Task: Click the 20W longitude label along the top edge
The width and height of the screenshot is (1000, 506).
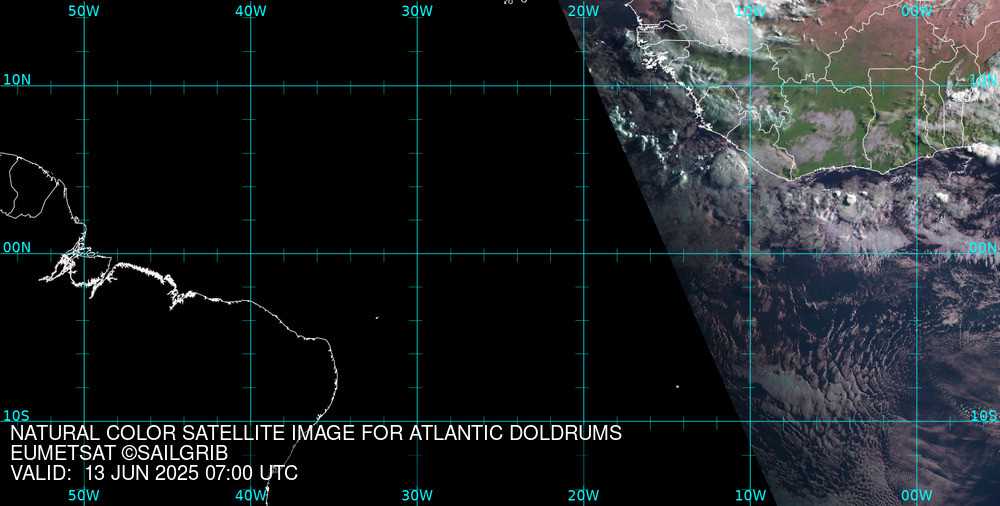Action: pos(584,11)
